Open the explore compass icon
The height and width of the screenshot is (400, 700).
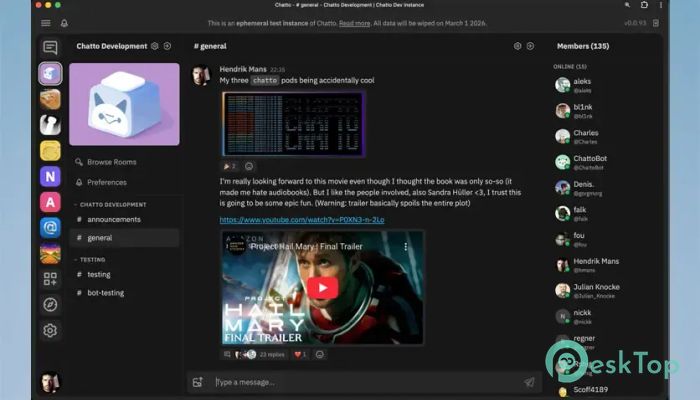click(x=50, y=305)
